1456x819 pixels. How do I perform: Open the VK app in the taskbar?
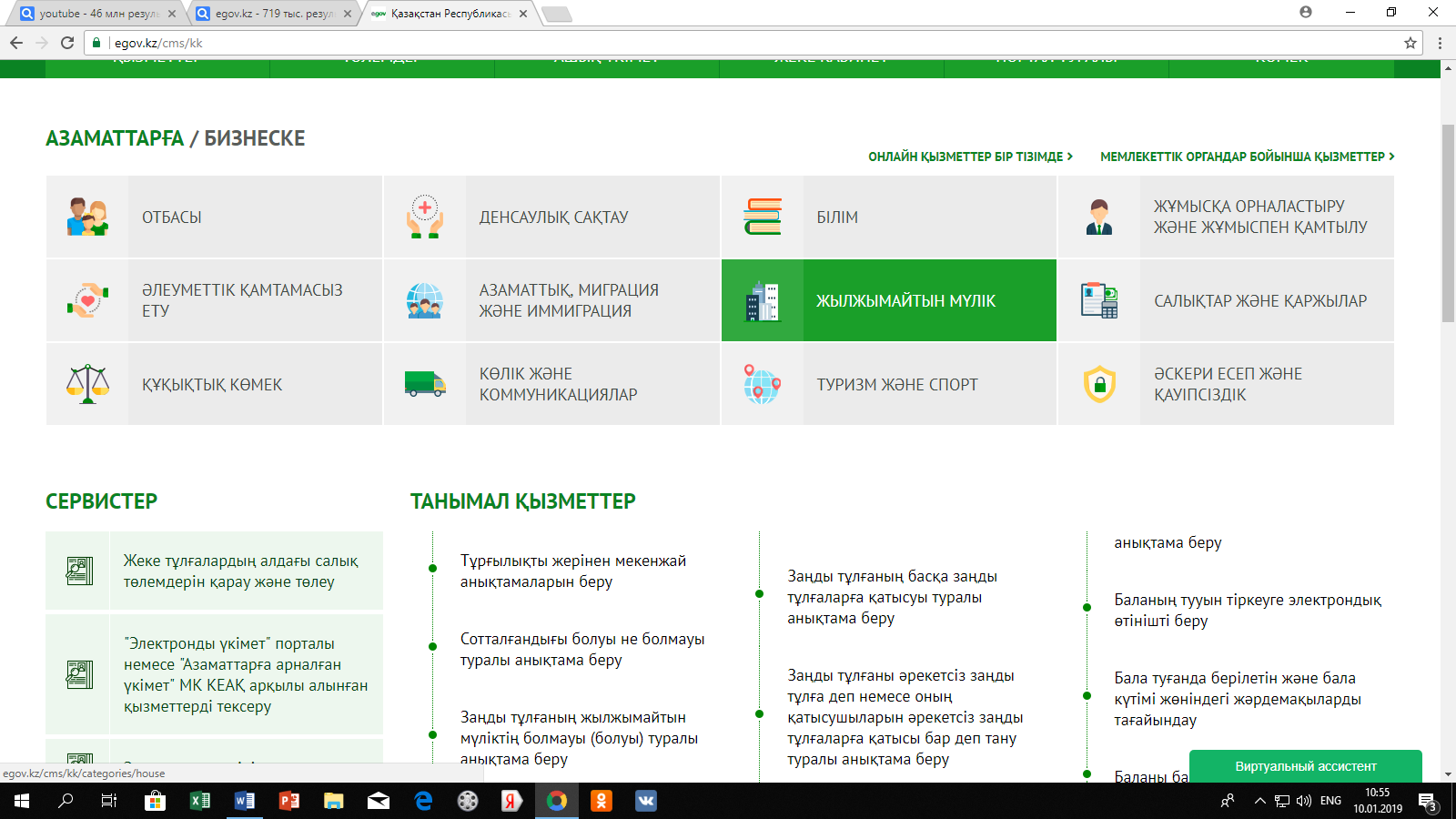646,801
